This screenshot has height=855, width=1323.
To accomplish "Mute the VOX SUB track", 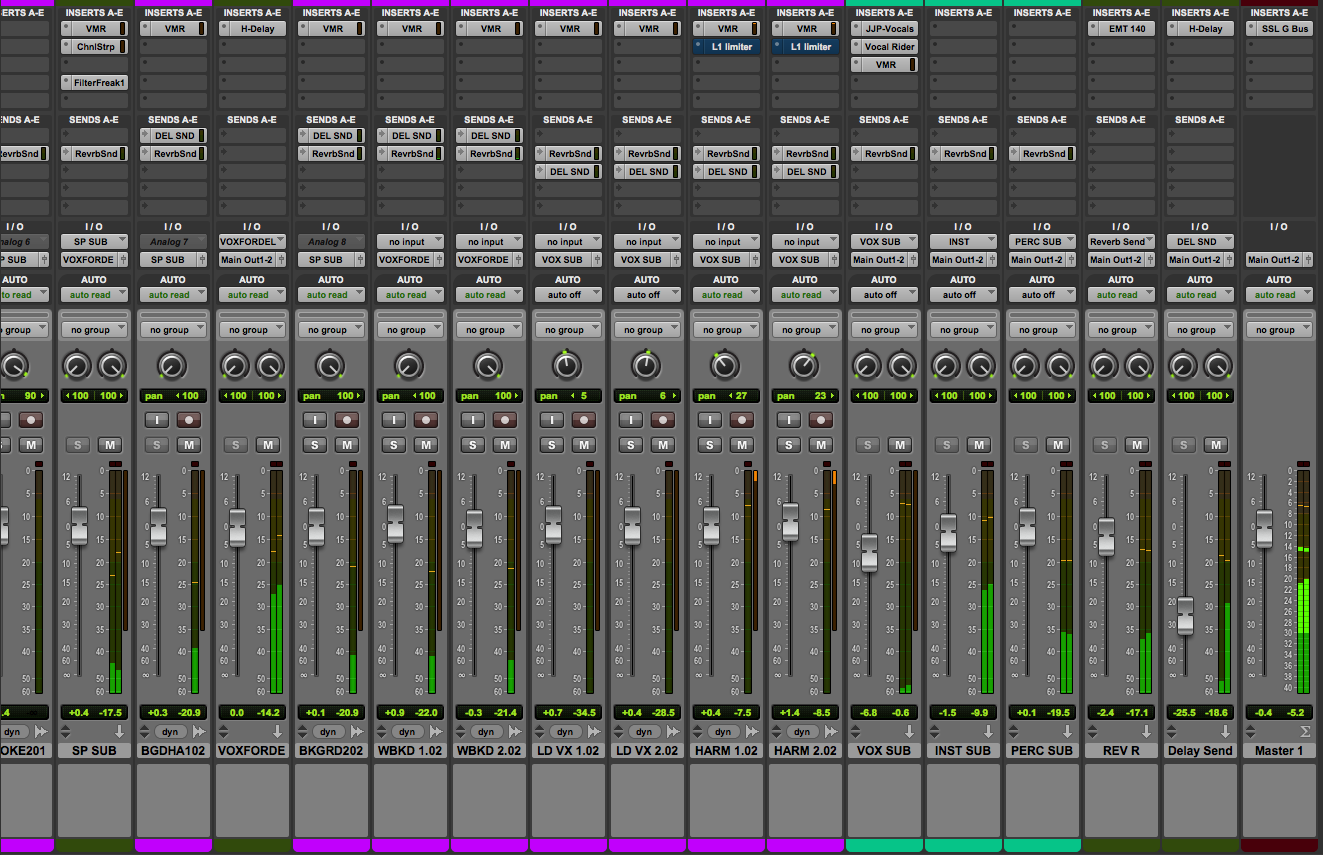I will [900, 445].
